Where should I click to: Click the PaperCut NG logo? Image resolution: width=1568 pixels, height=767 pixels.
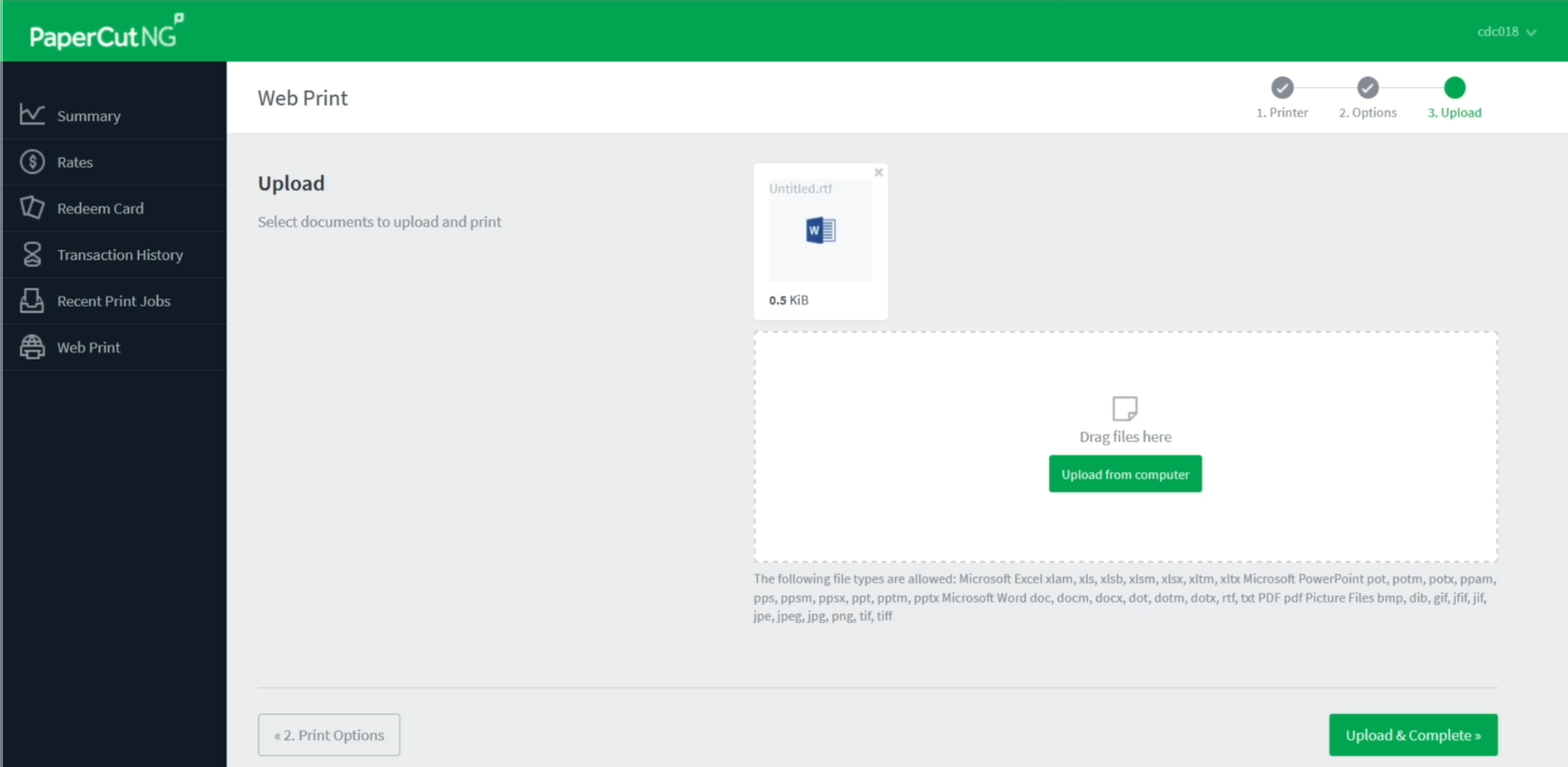(x=106, y=33)
